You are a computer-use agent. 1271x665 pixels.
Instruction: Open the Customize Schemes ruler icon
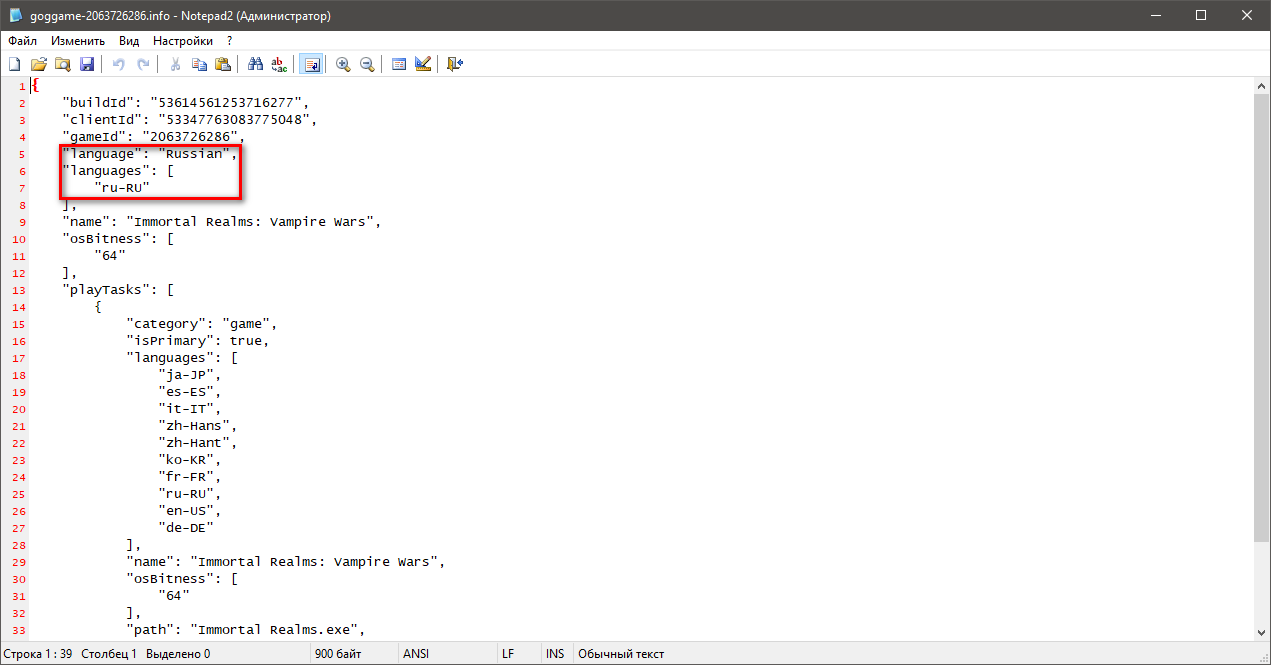coord(422,64)
